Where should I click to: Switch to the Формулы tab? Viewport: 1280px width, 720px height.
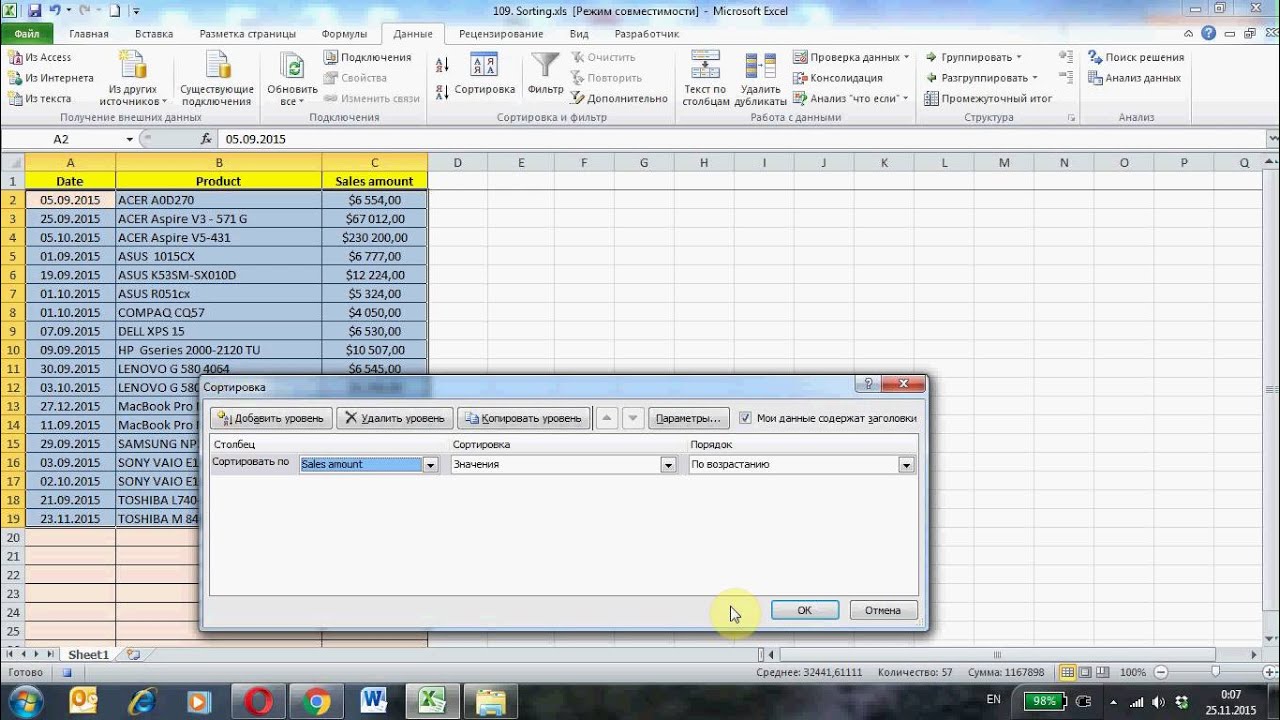344,33
